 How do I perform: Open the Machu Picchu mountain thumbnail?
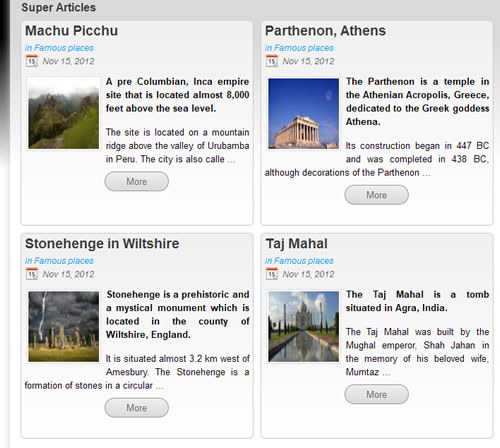click(x=63, y=113)
